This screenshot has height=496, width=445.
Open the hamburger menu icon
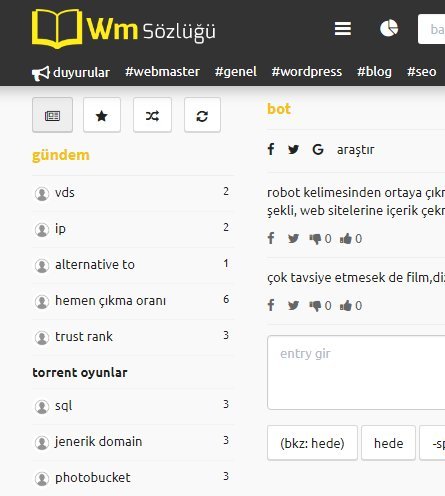[343, 29]
